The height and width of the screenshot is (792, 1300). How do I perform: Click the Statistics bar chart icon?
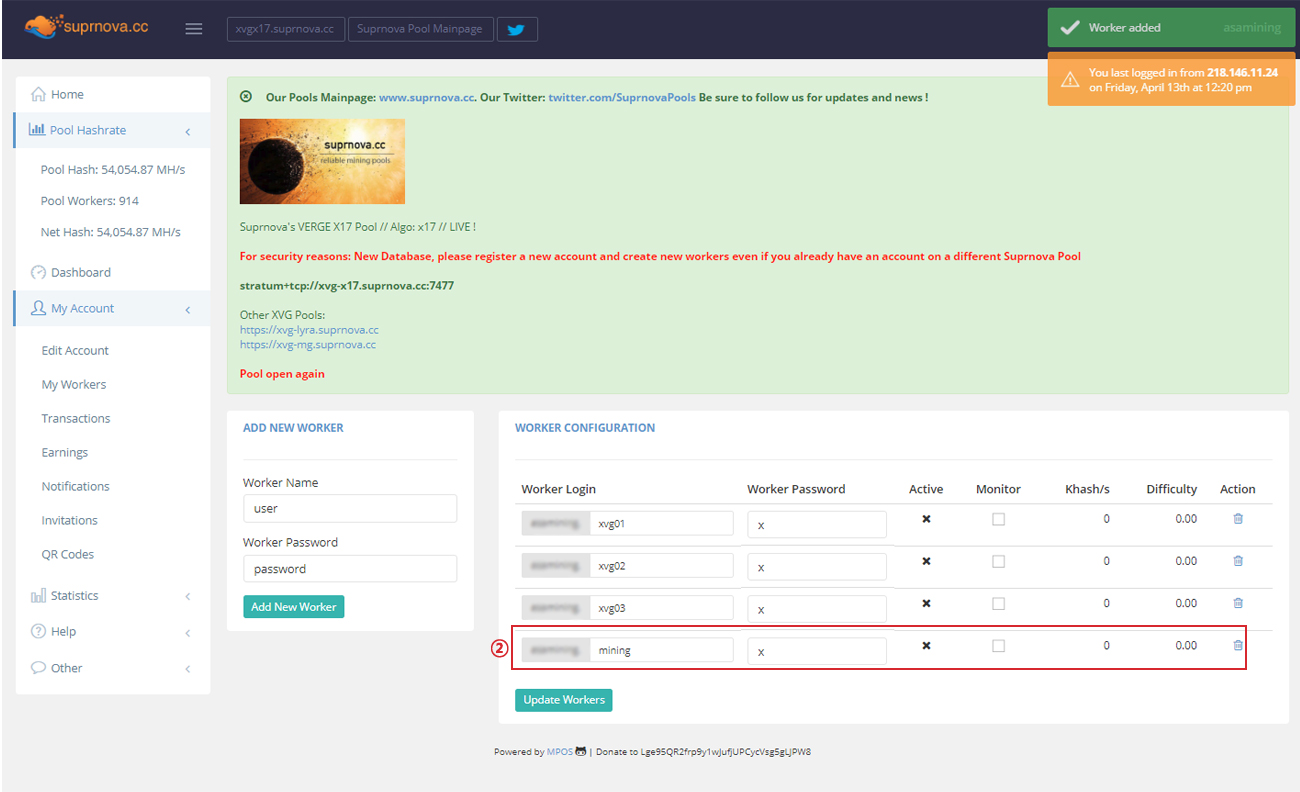[x=39, y=595]
